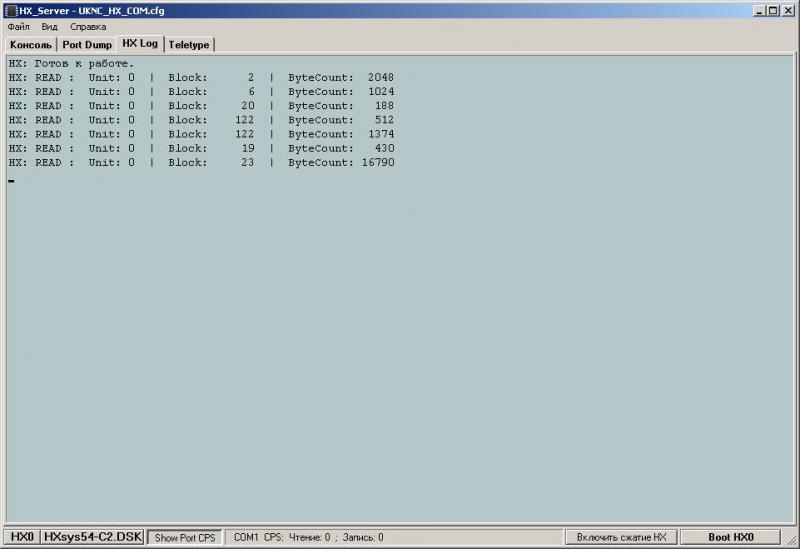Minimize the HX_Server window
Image resolution: width=800 pixels, height=549 pixels.
(x=760, y=10)
